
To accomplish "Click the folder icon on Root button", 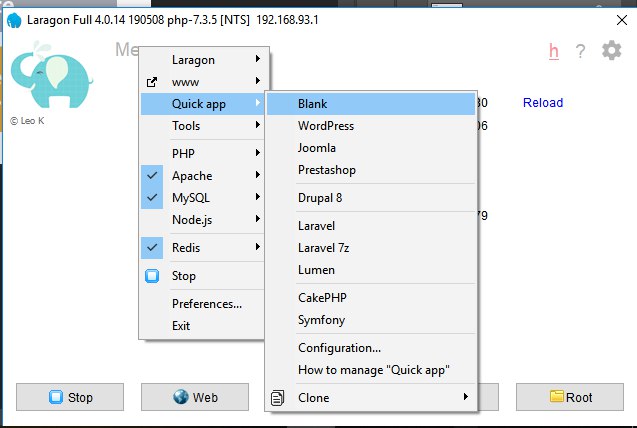I will [x=557, y=396].
